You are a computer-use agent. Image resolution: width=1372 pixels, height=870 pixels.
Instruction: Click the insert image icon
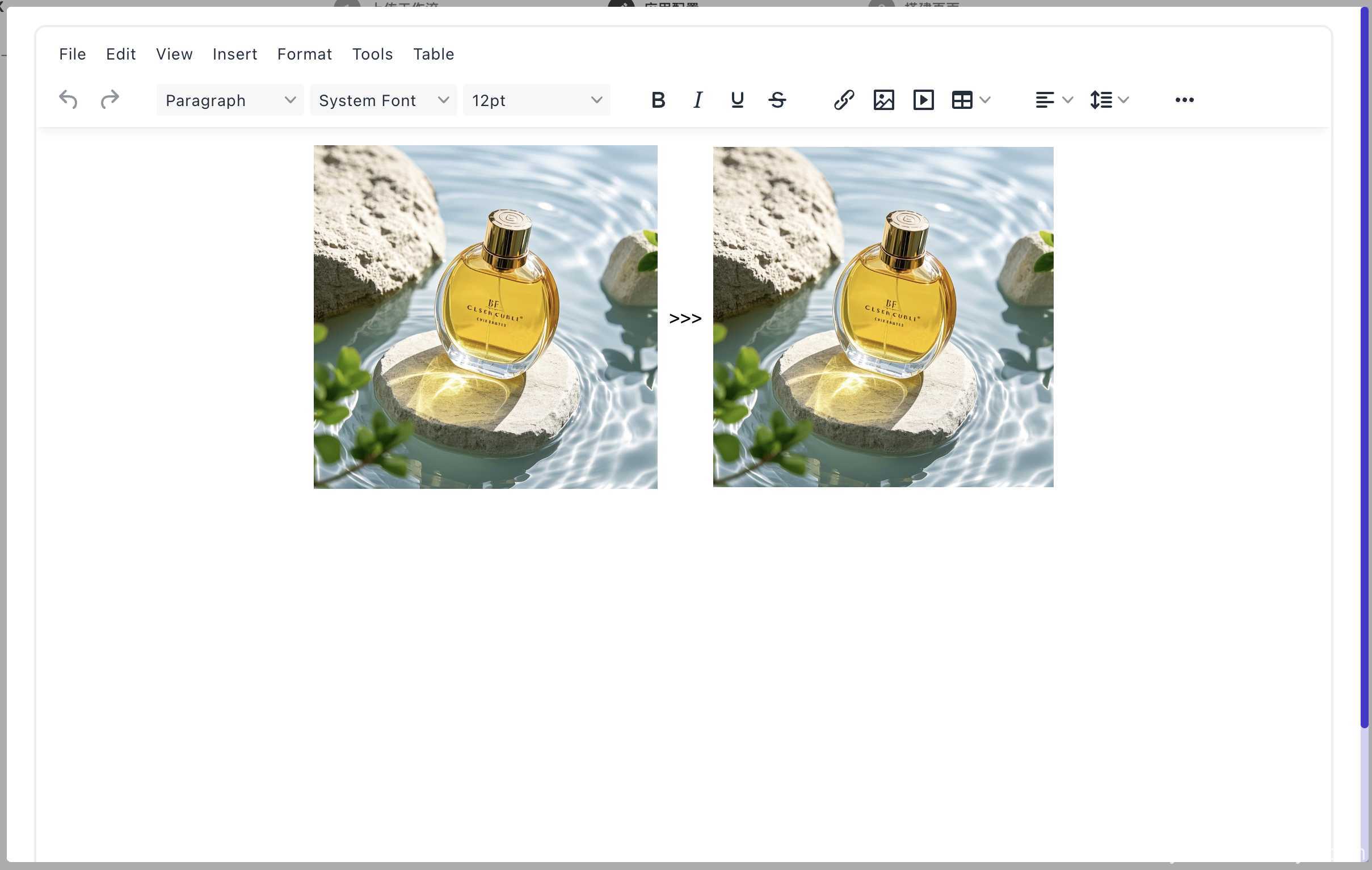(883, 100)
